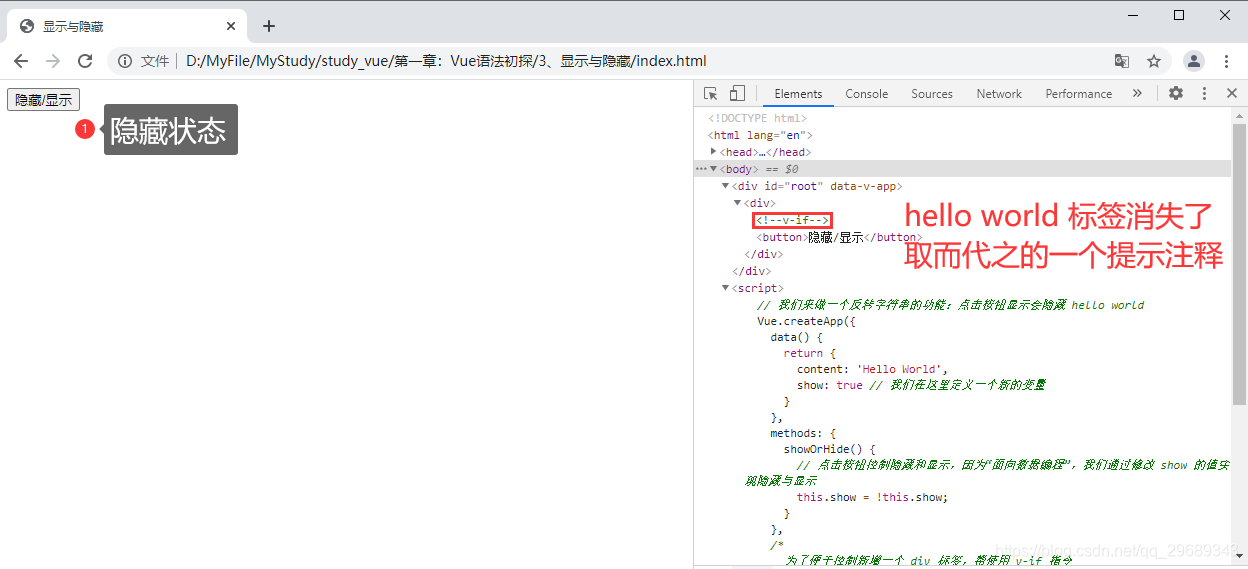The height and width of the screenshot is (569, 1248).
Task: Click the DevTools vertical scrollbar
Action: coord(1239,264)
